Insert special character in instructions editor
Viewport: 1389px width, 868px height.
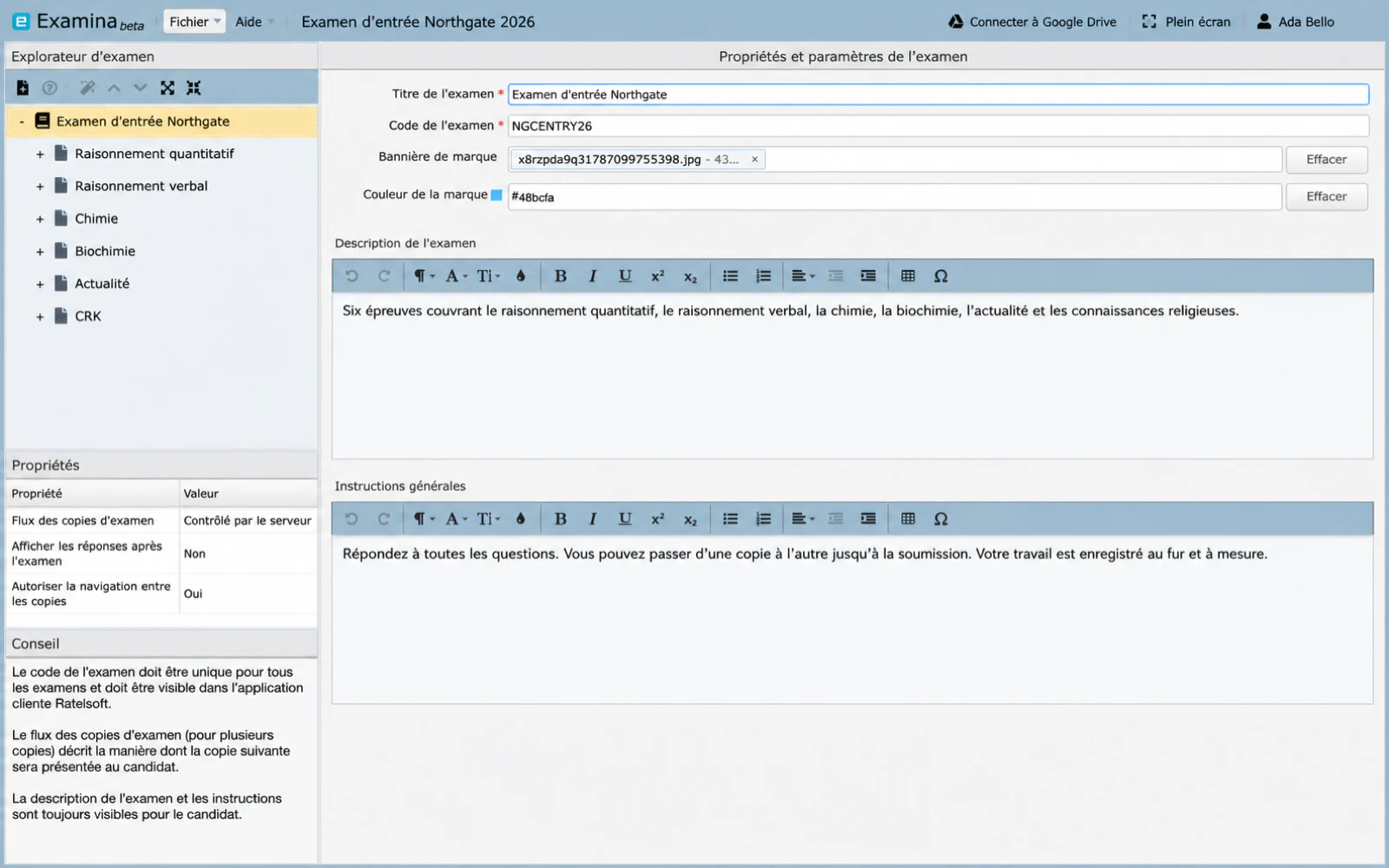[x=940, y=519]
